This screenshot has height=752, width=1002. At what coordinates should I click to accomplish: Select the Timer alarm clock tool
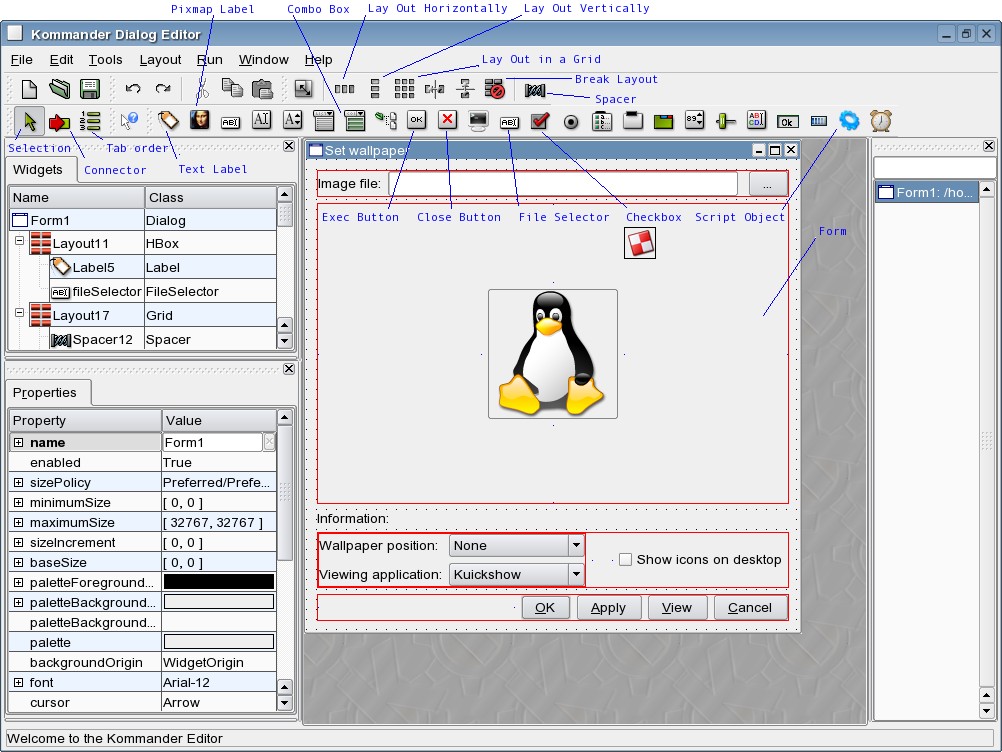coord(881,120)
